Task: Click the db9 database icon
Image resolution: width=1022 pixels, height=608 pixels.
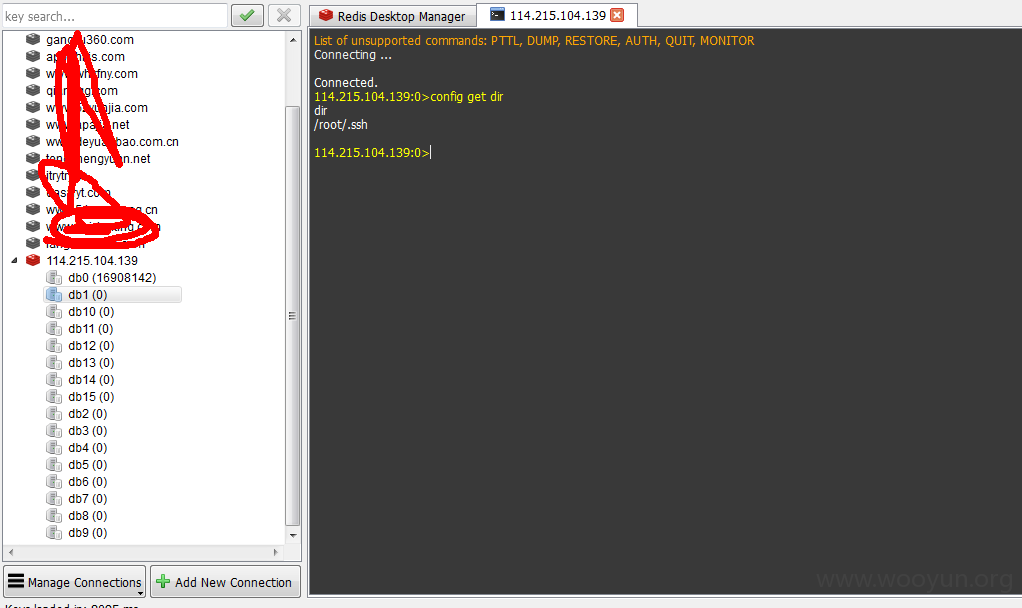Action: click(54, 532)
